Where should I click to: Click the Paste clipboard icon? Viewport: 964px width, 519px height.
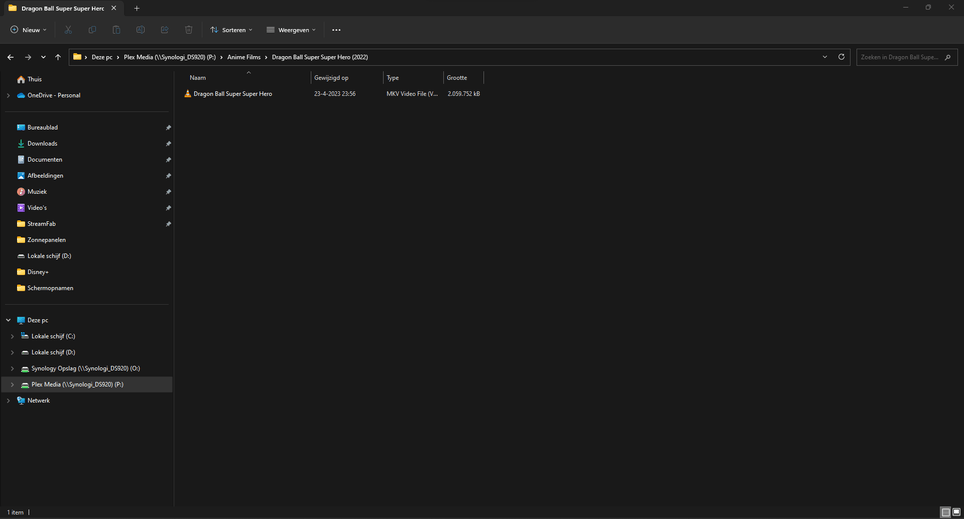(116, 30)
